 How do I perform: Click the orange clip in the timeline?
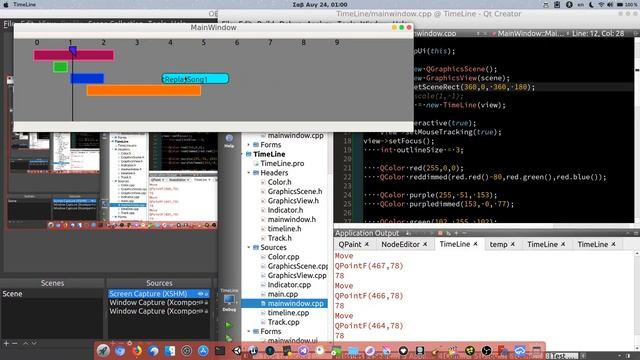point(144,90)
